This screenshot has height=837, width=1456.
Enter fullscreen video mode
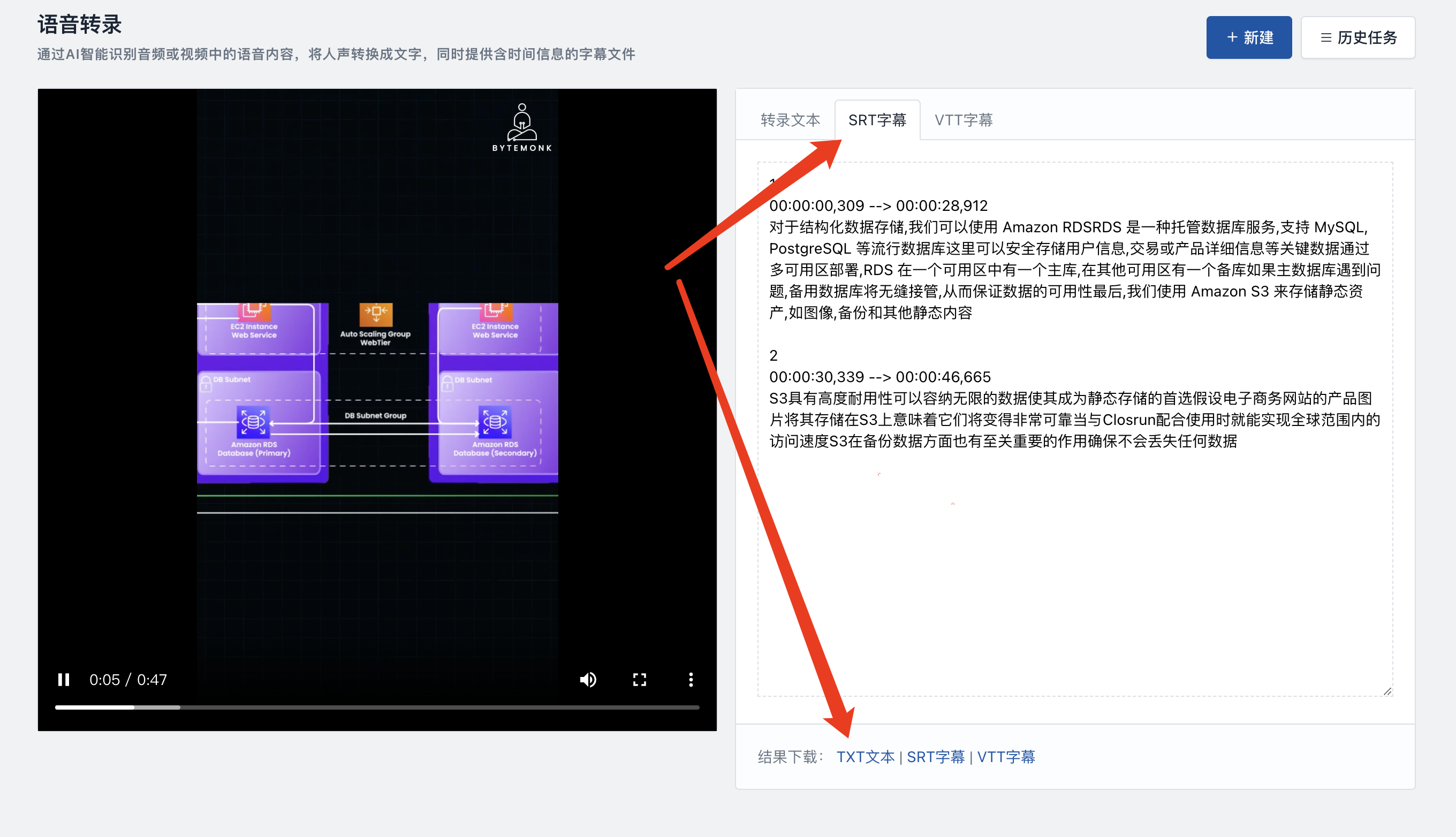click(640, 680)
